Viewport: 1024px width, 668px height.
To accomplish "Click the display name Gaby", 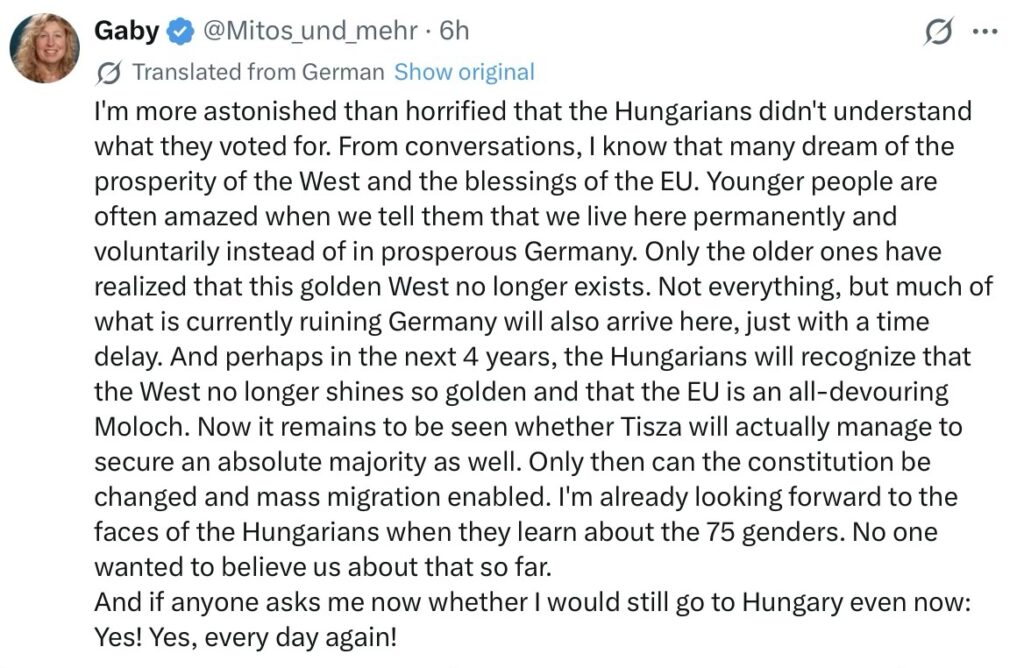I will pyautogui.click(x=126, y=31).
